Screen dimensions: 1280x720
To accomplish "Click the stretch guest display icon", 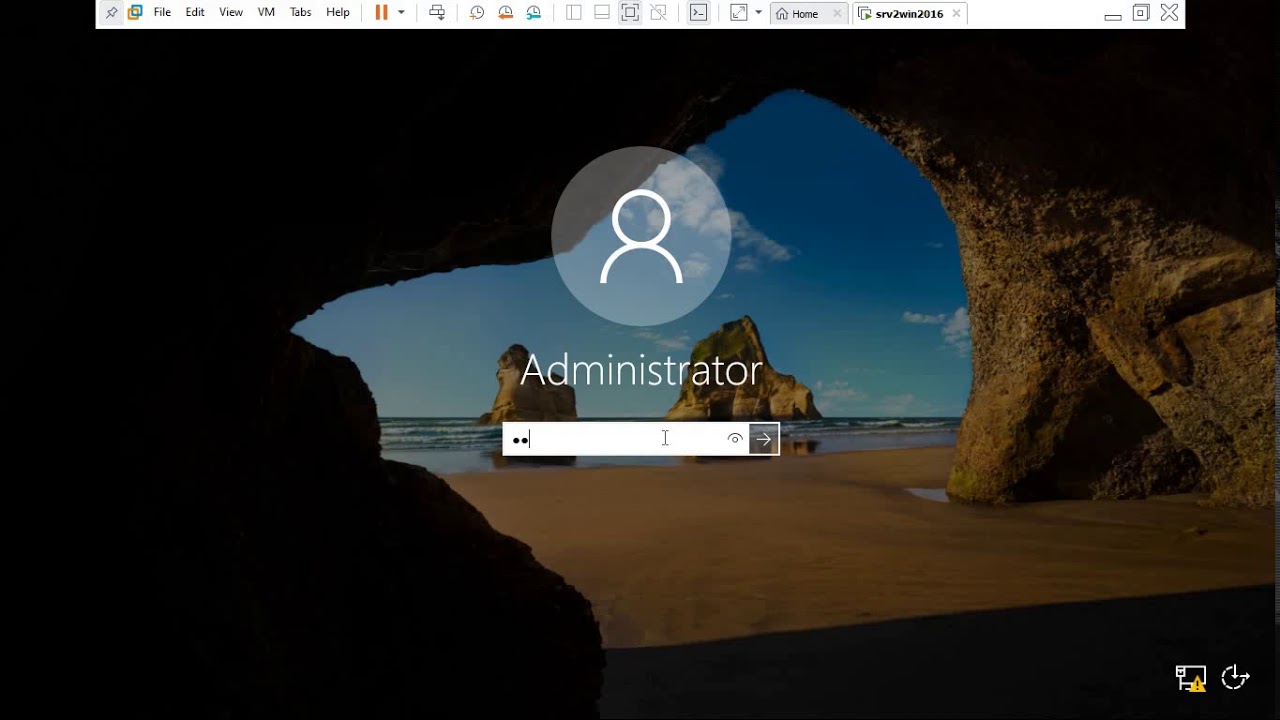I will pyautogui.click(x=739, y=13).
